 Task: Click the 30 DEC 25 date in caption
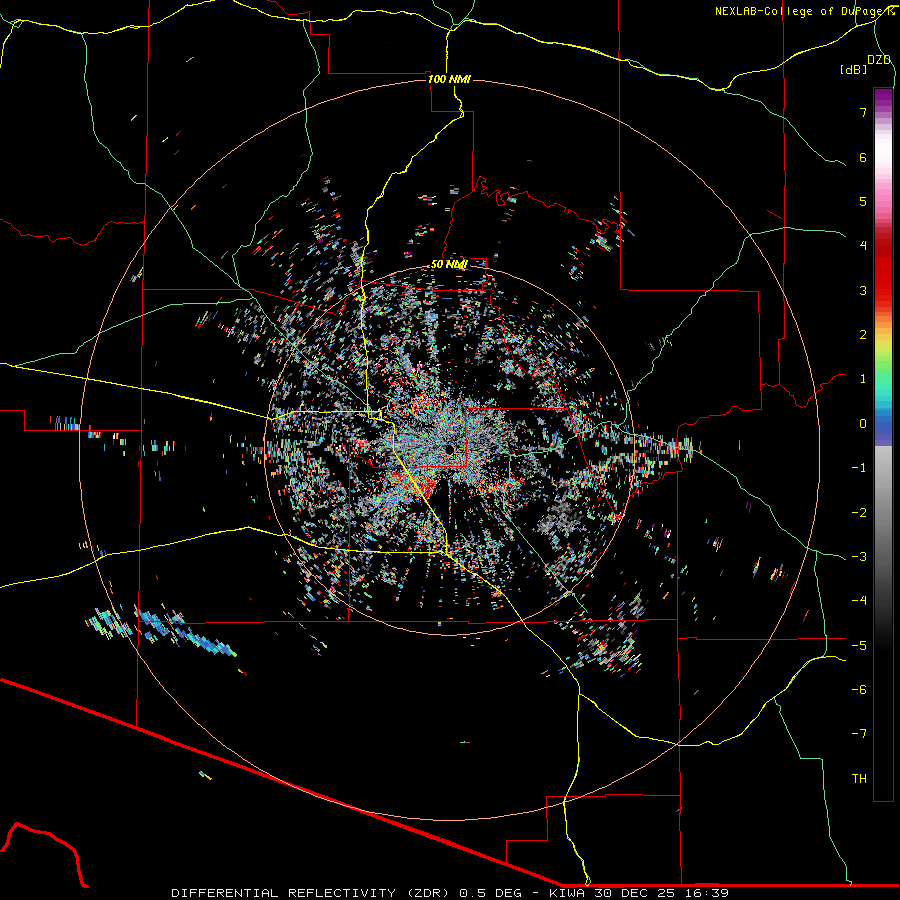(638, 893)
